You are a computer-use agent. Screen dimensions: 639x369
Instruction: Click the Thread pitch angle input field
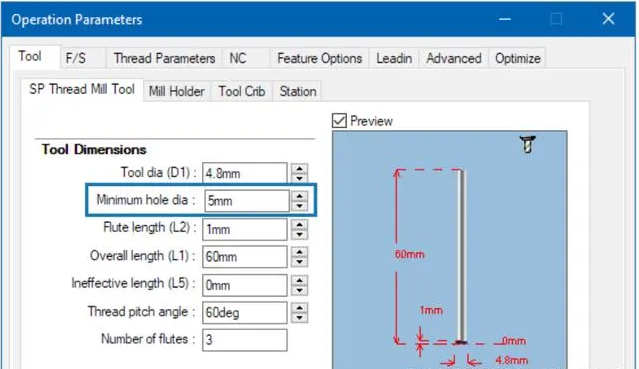pos(245,313)
